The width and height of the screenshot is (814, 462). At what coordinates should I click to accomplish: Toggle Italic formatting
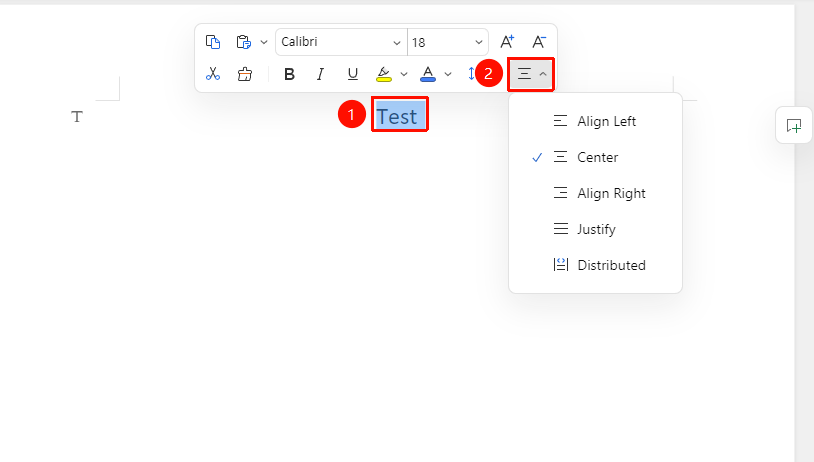click(x=320, y=74)
